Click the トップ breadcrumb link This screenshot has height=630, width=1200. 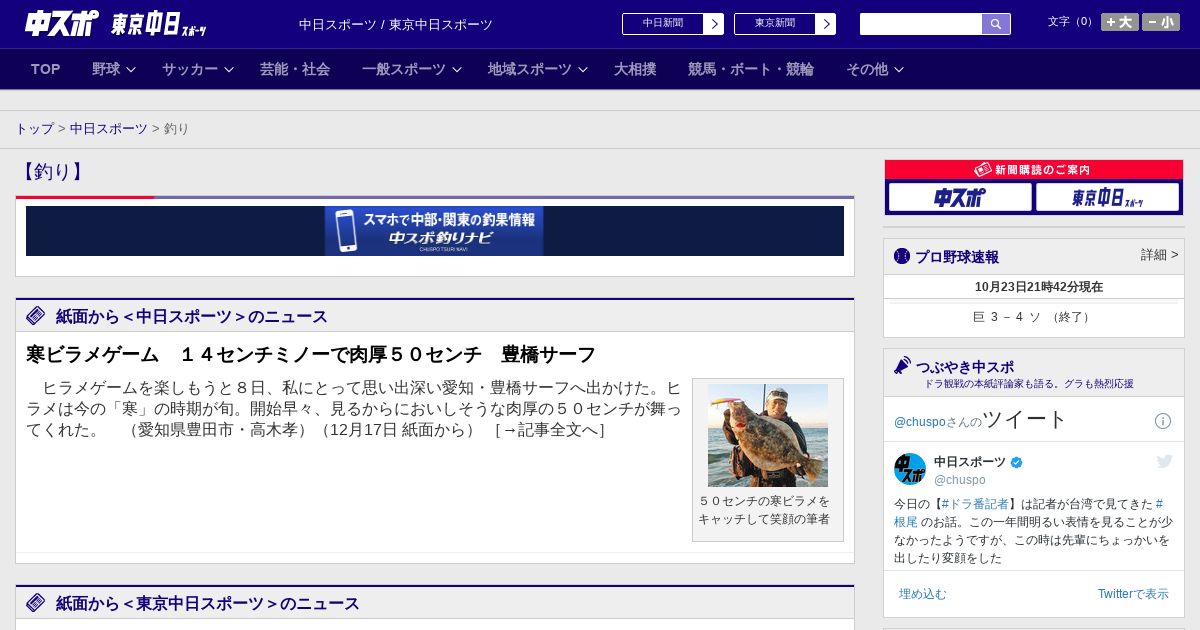click(35, 129)
